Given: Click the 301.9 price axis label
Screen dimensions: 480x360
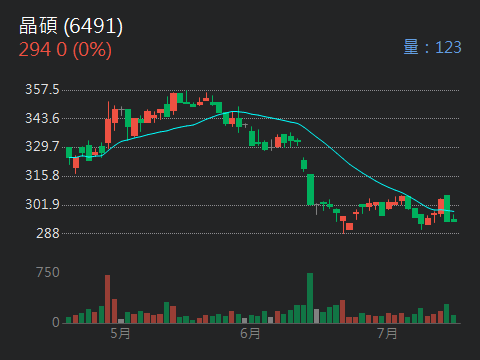Looking at the screenshot, I should pyautogui.click(x=42, y=204).
